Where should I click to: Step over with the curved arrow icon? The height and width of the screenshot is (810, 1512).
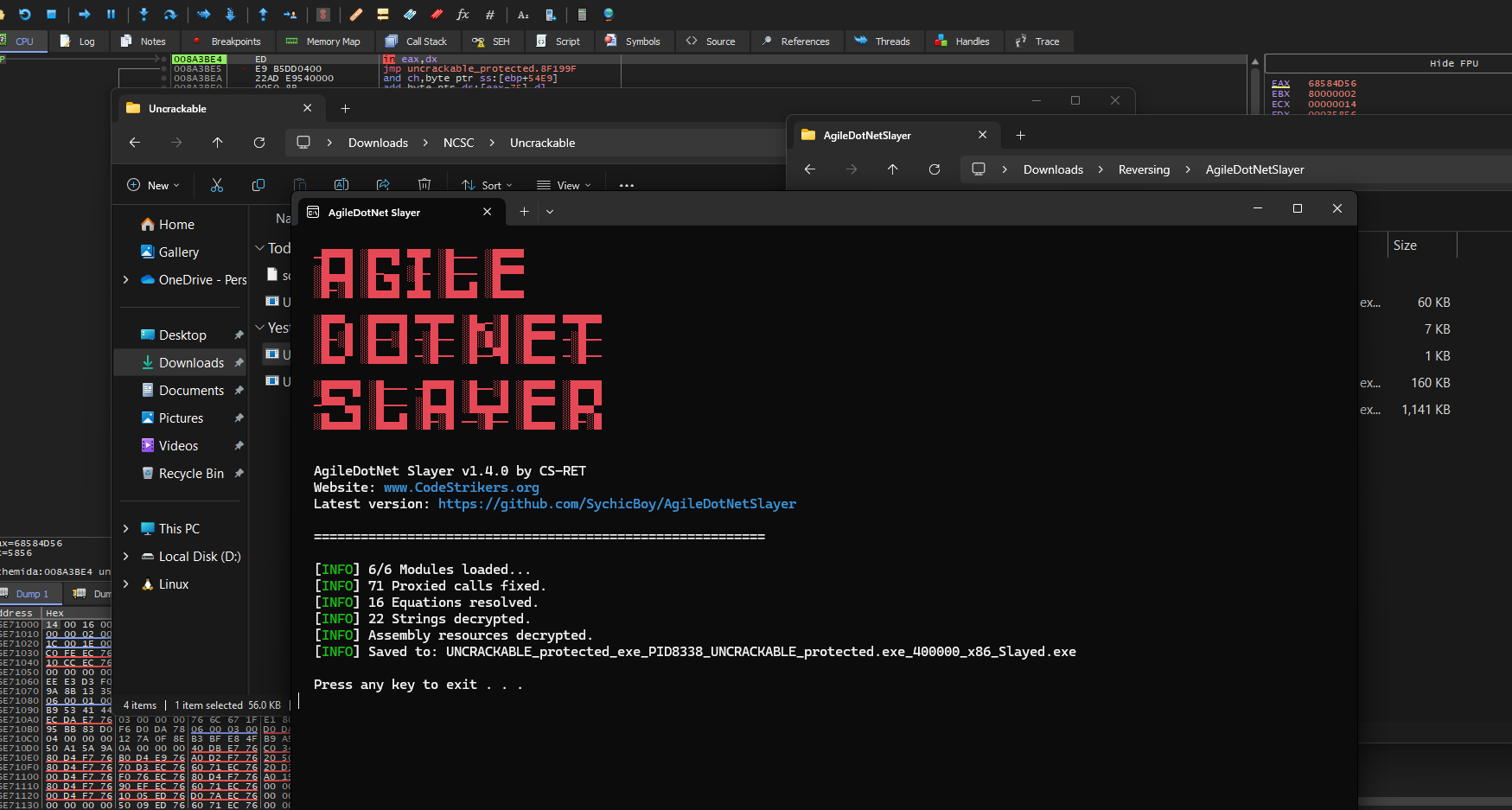(x=170, y=14)
